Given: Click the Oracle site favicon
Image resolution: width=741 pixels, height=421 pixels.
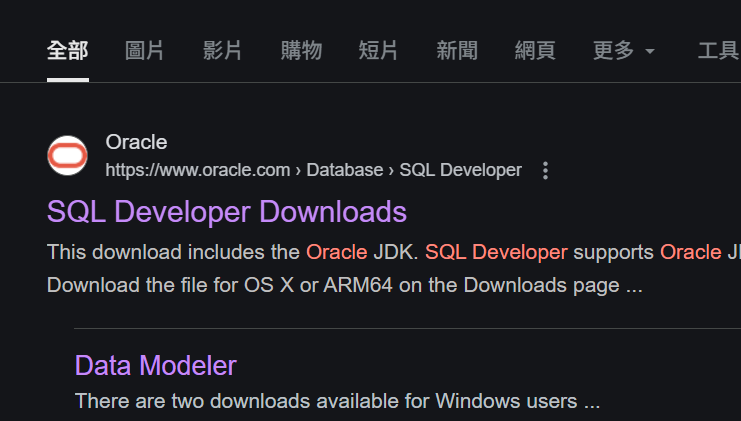Looking at the screenshot, I should tap(68, 155).
